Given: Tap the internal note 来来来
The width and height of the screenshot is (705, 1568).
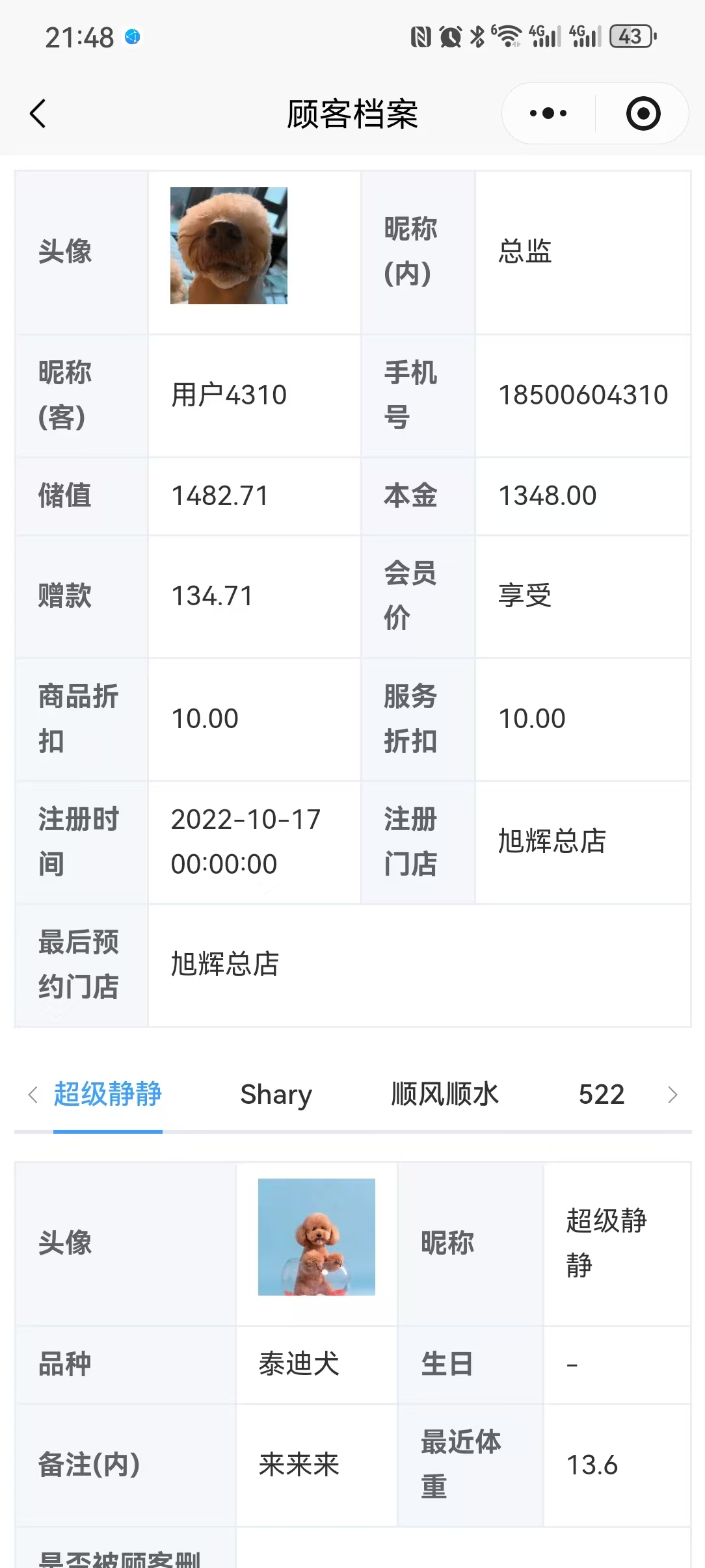Looking at the screenshot, I should (299, 1465).
